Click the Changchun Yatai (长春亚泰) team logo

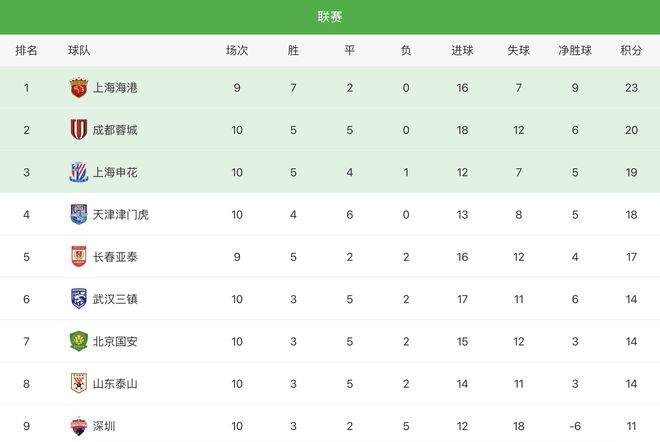coord(78,256)
